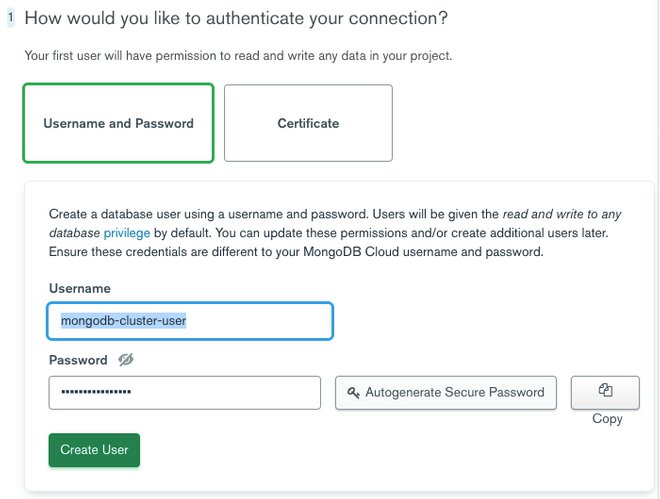660x499 pixels.
Task: Click the clipboard copy icon button
Action: click(605, 391)
